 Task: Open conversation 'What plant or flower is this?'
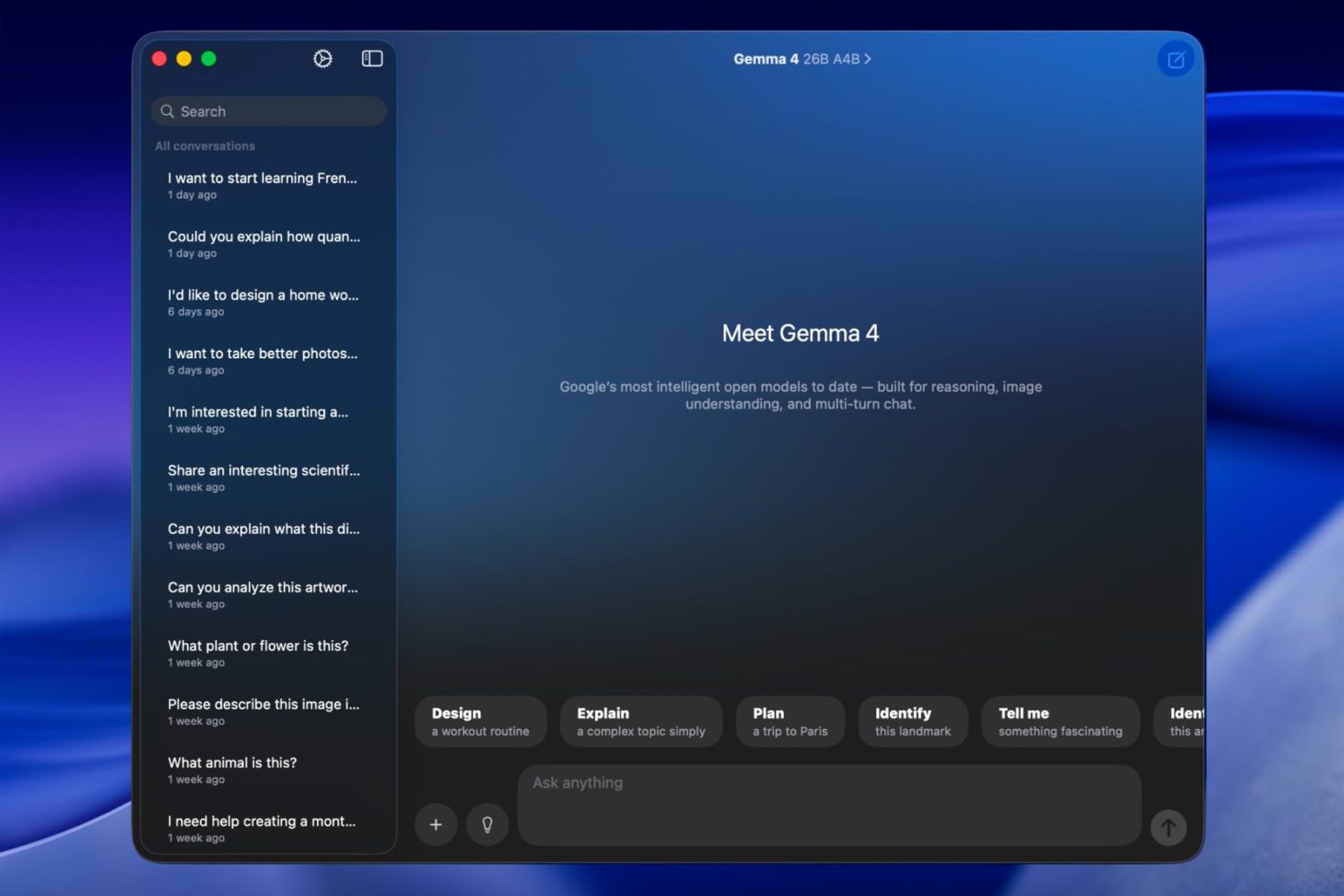click(269, 653)
